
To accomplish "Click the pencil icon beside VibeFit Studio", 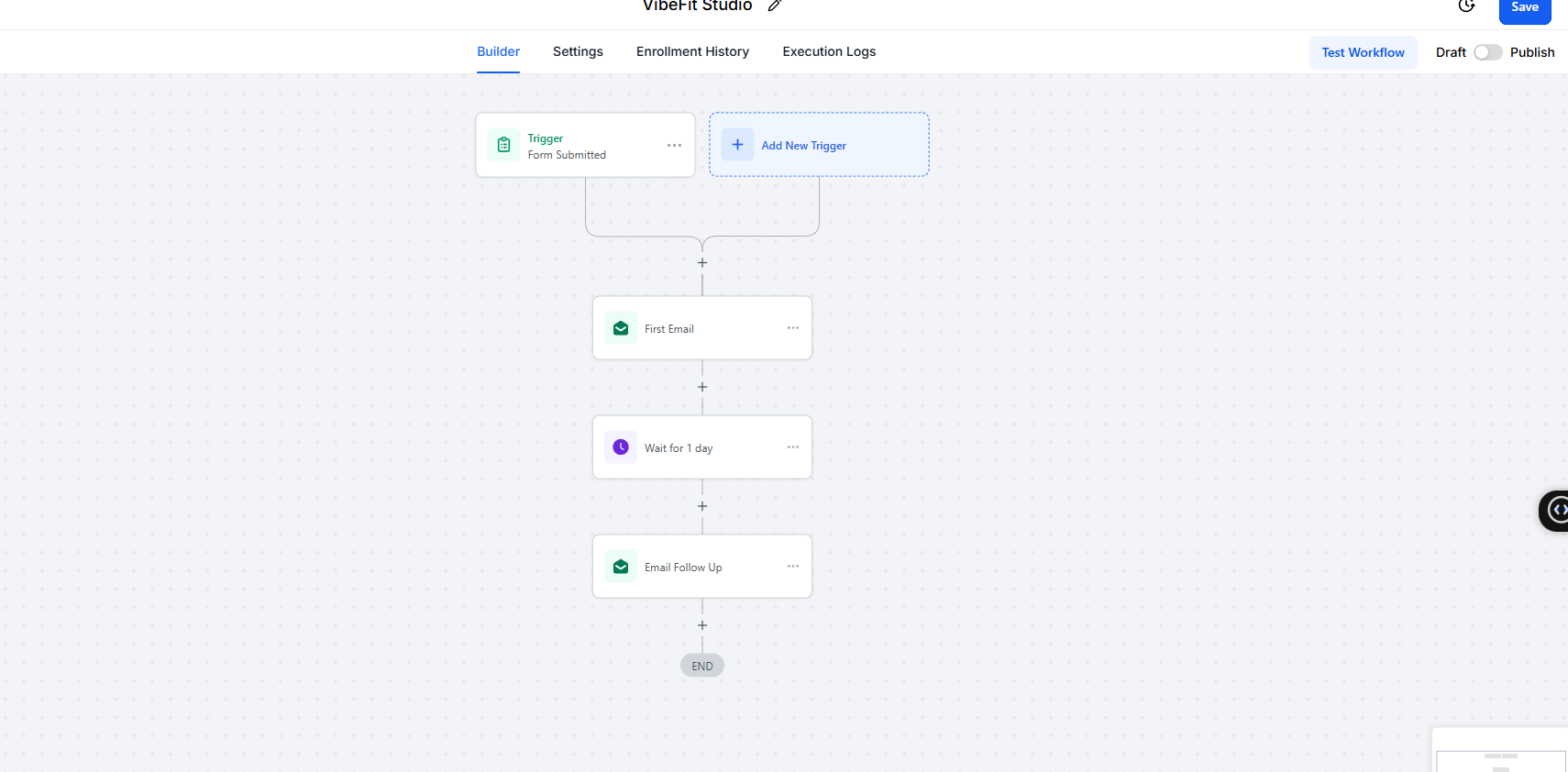I will (x=775, y=6).
